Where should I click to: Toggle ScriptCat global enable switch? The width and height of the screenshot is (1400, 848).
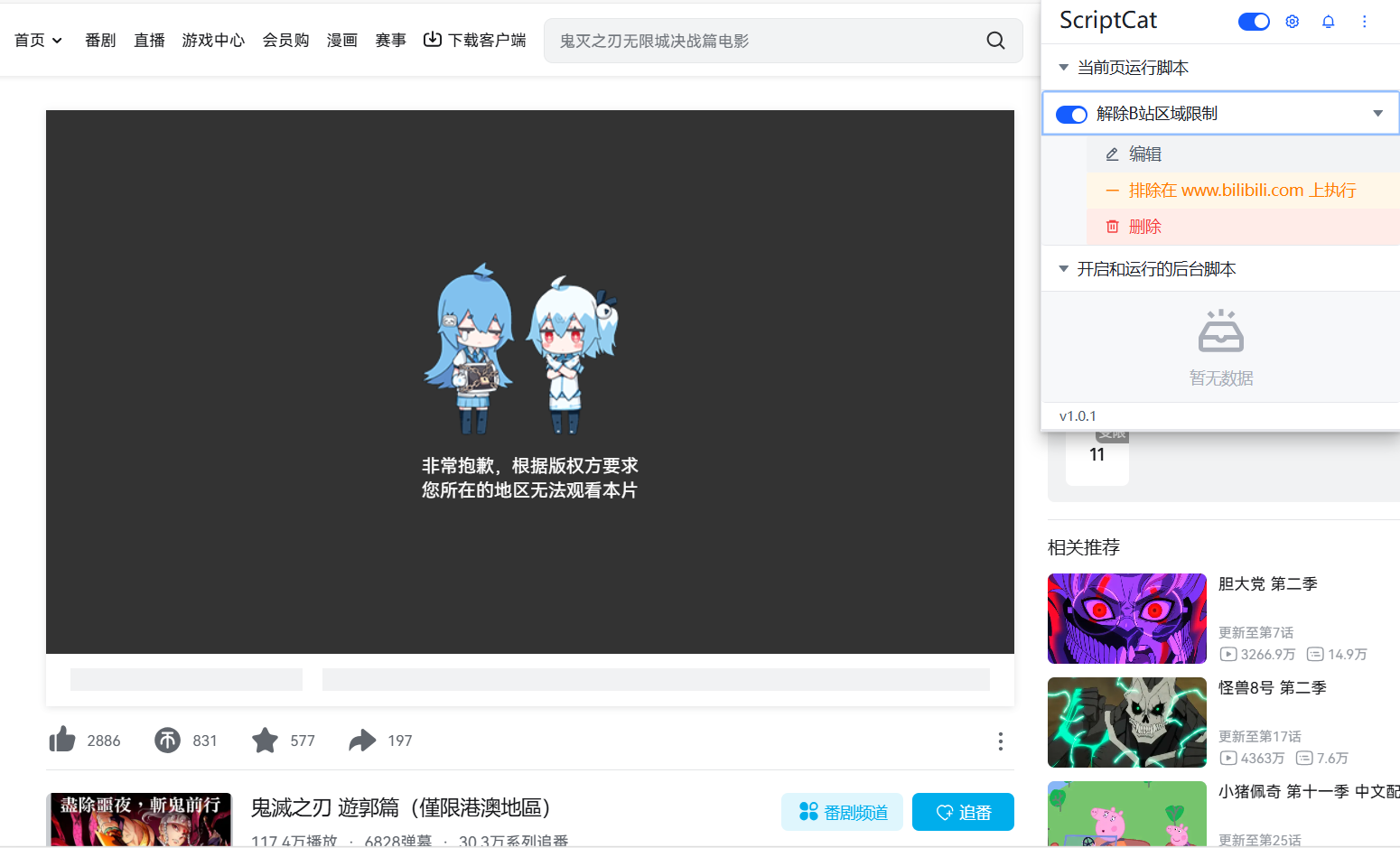pos(1254,22)
